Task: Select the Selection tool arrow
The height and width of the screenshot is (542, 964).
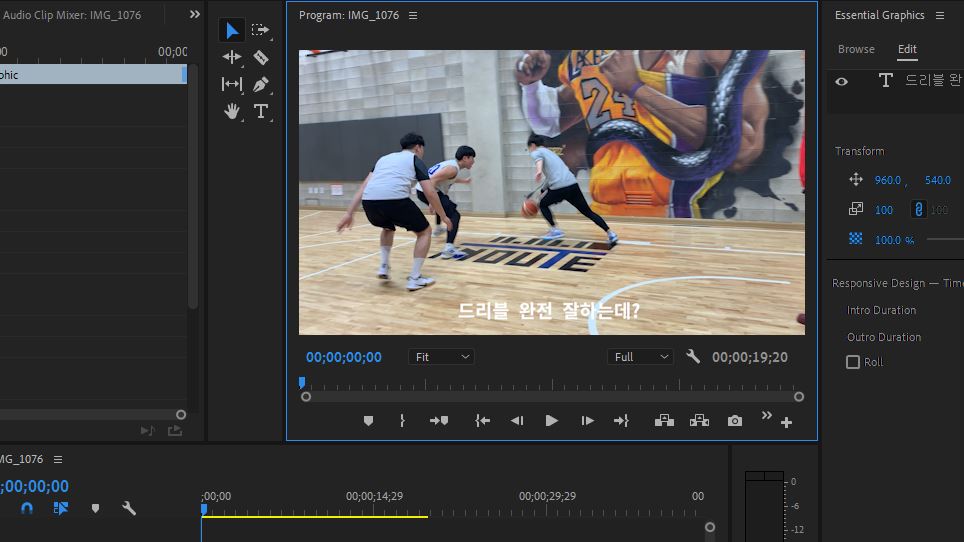Action: click(232, 30)
